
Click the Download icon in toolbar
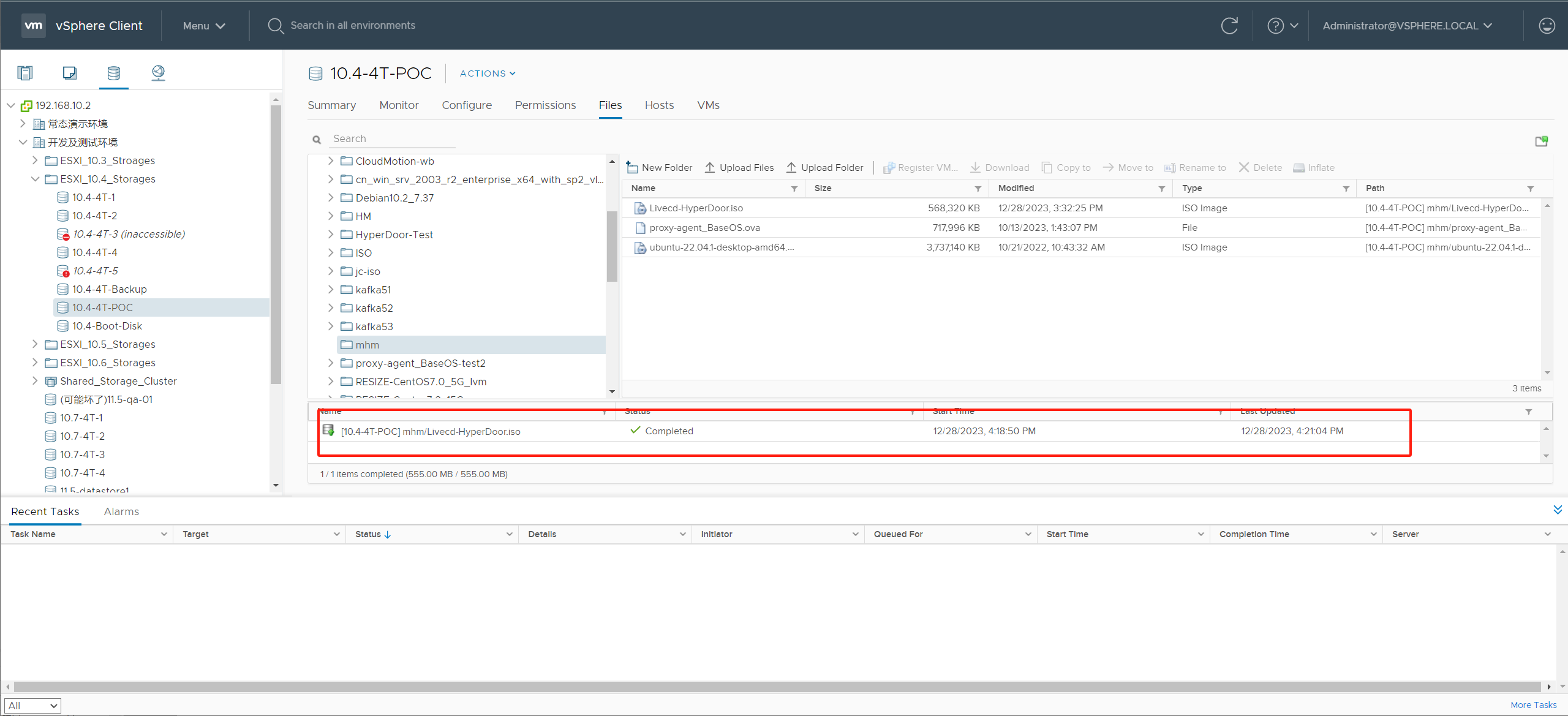click(975, 167)
